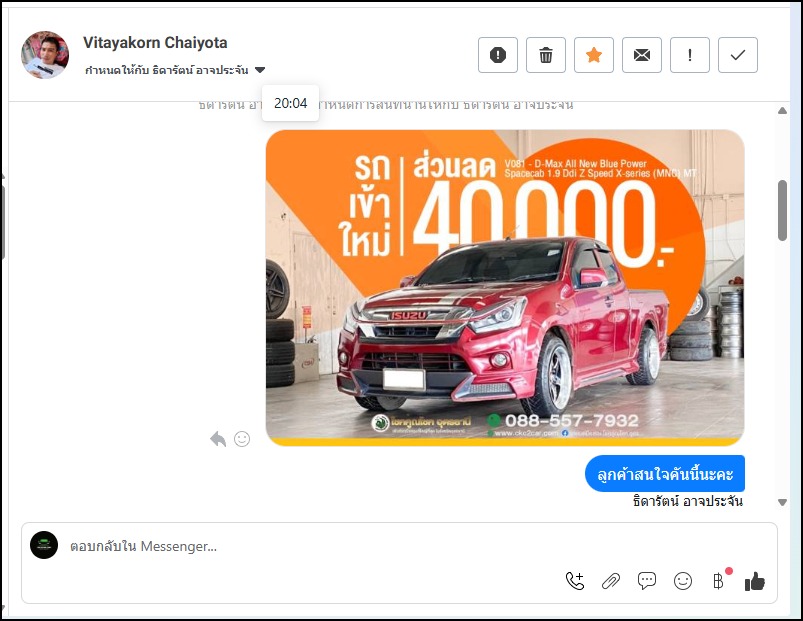Click the chat scrollbar thumb
The image size is (803, 621).
782,210
